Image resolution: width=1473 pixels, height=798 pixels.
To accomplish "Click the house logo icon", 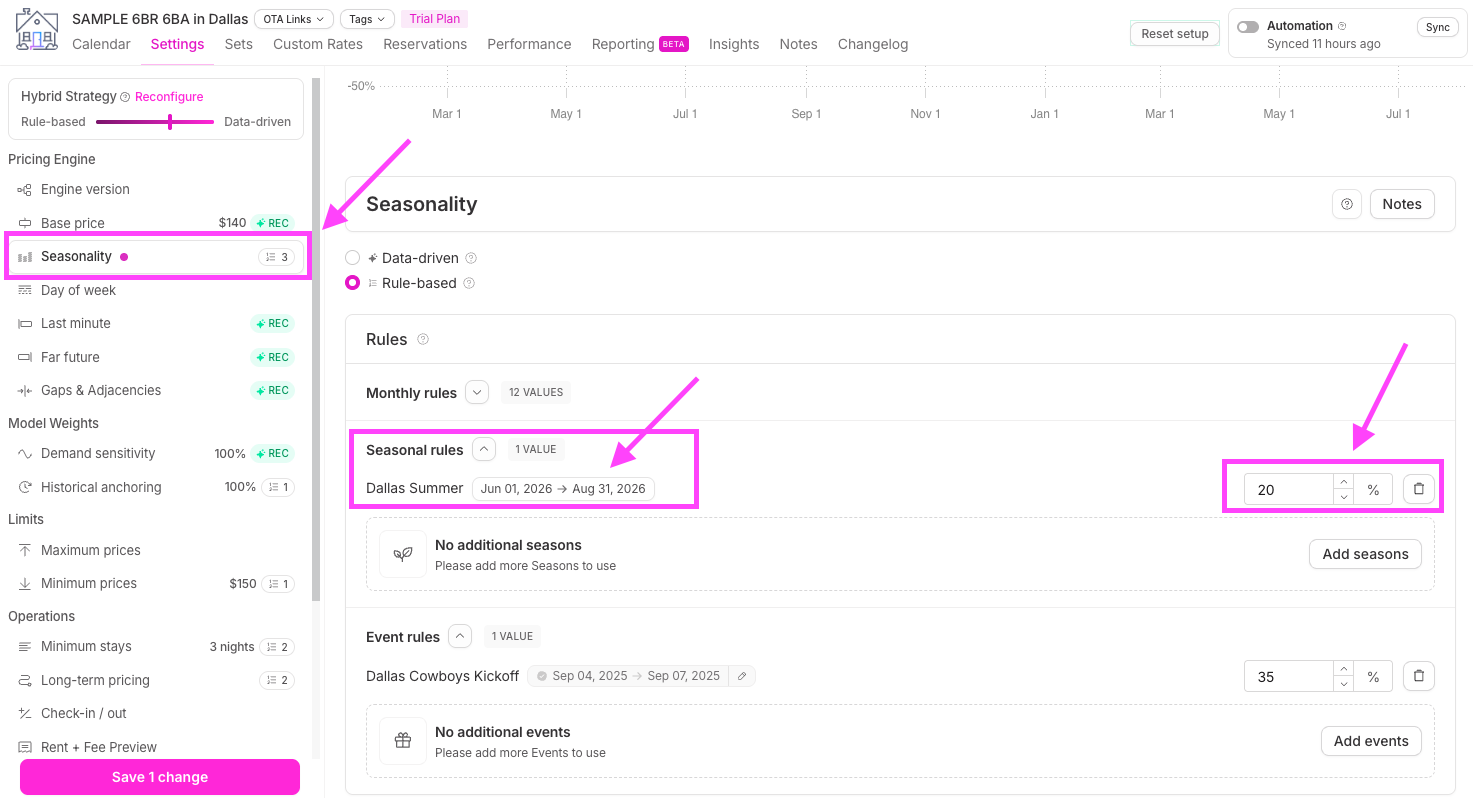I will tap(37, 30).
